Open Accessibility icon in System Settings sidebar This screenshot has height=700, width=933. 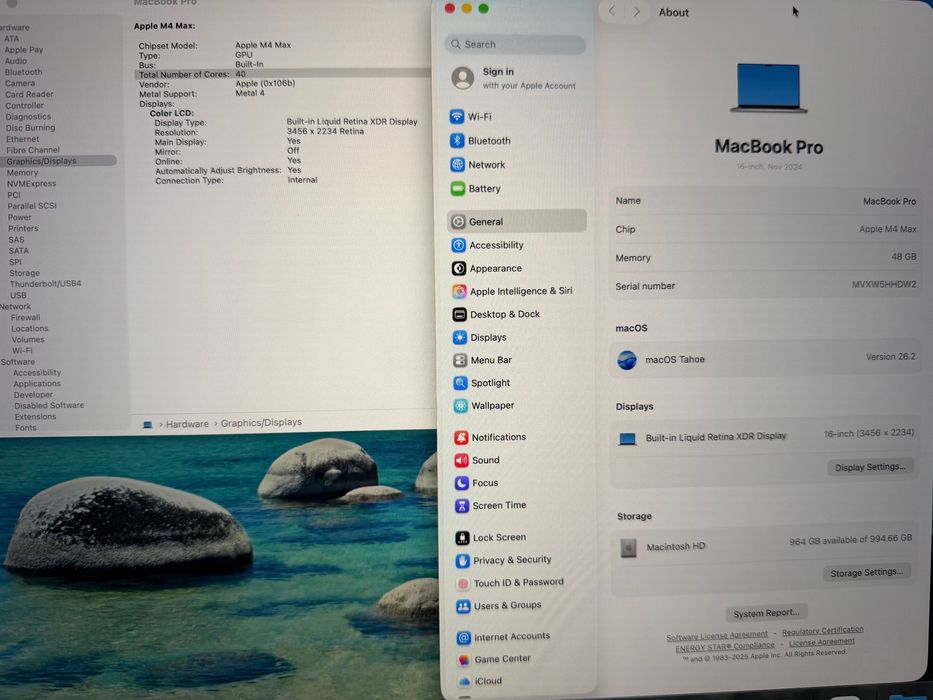click(459, 245)
